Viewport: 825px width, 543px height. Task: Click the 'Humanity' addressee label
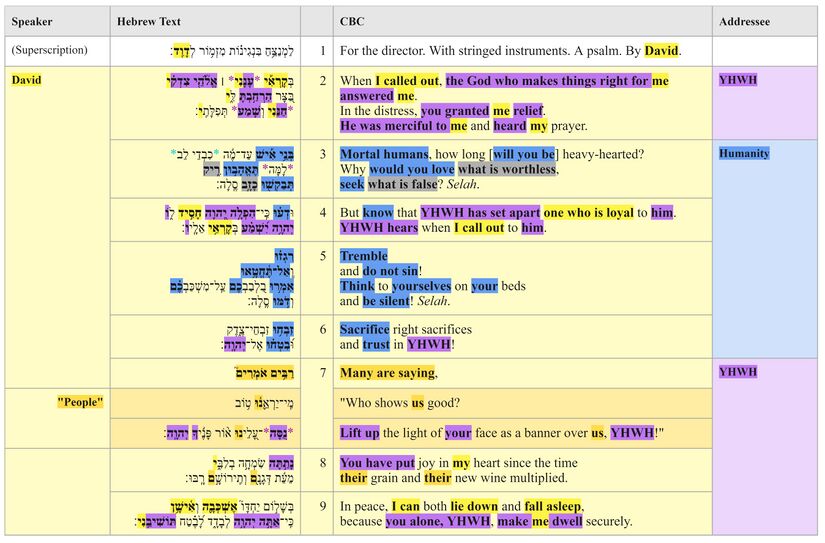point(744,153)
